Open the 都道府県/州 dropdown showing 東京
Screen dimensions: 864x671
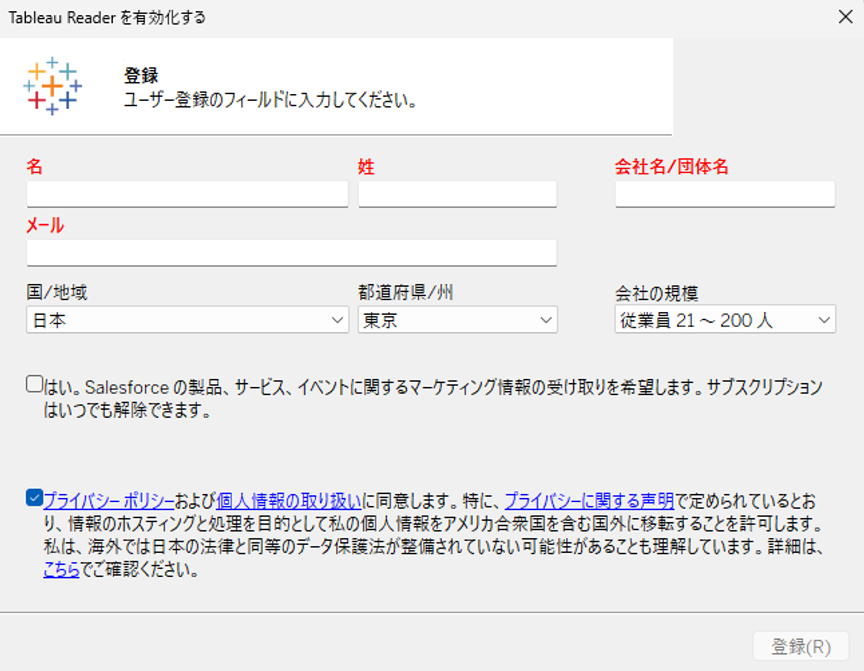coord(457,320)
